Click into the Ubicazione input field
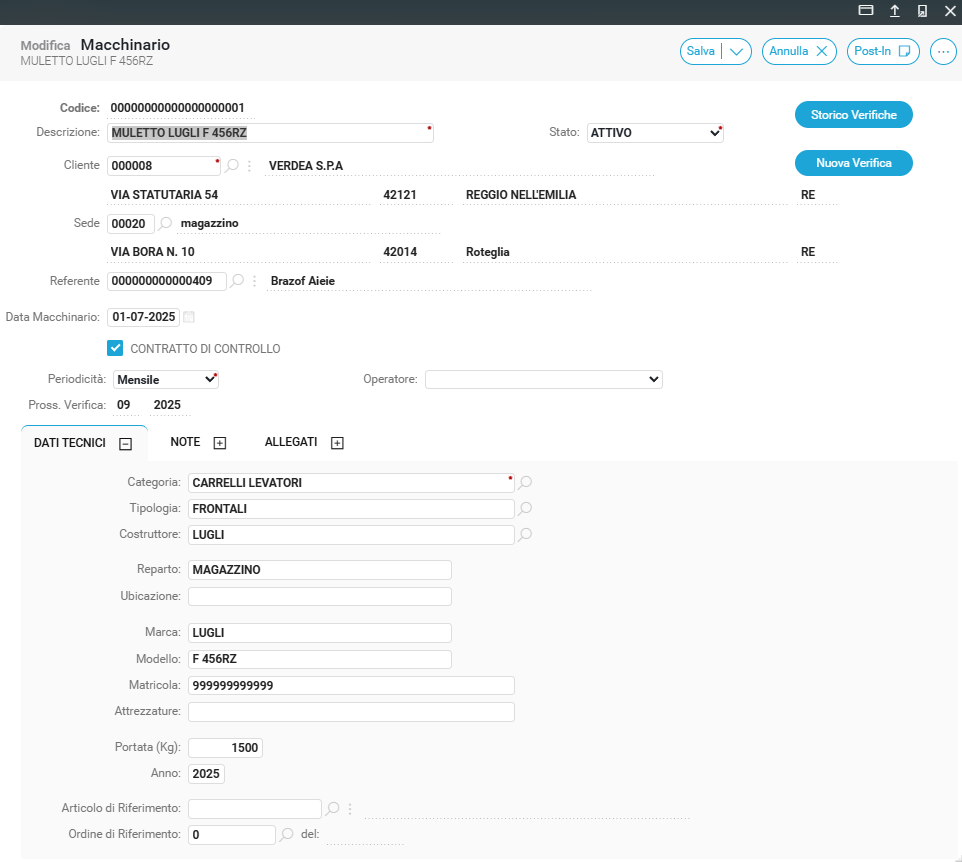Screen dimensions: 962x862 click(320, 597)
